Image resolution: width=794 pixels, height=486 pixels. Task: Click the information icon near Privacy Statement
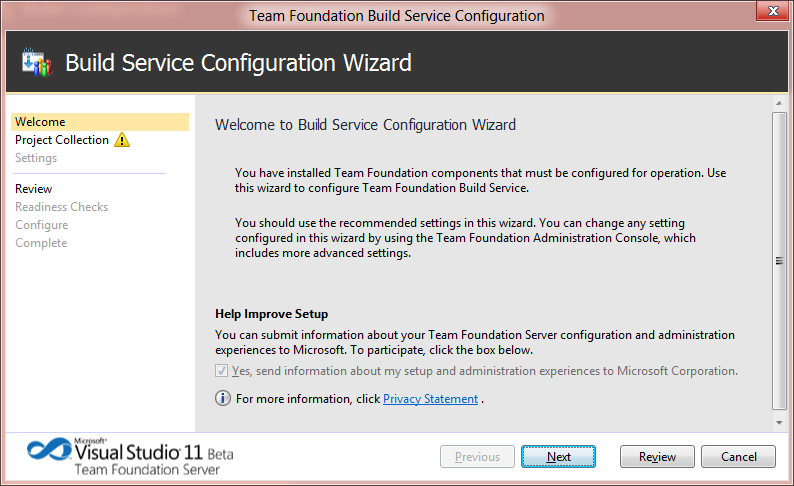click(x=223, y=399)
